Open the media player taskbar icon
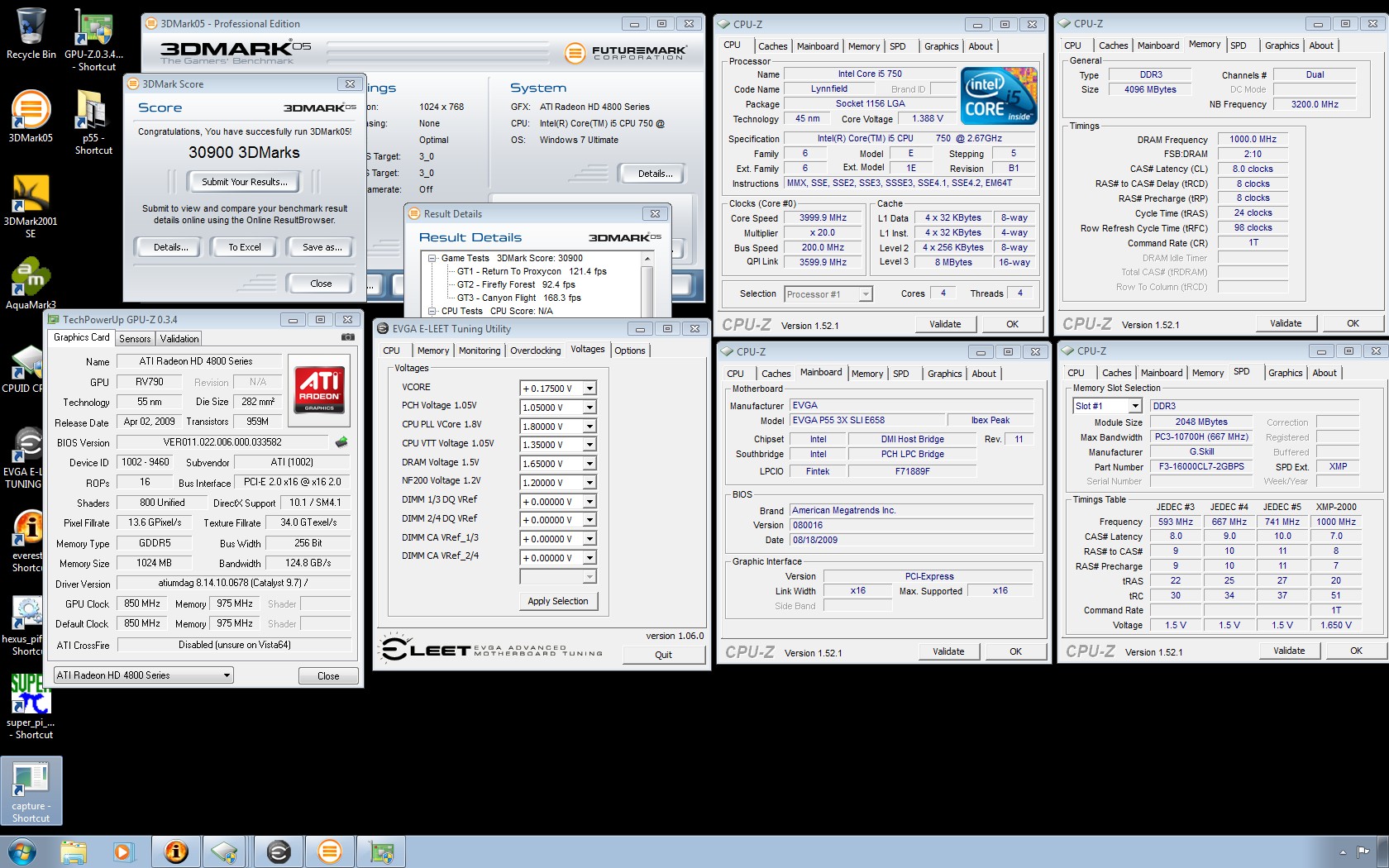The image size is (1389, 868). [123, 851]
